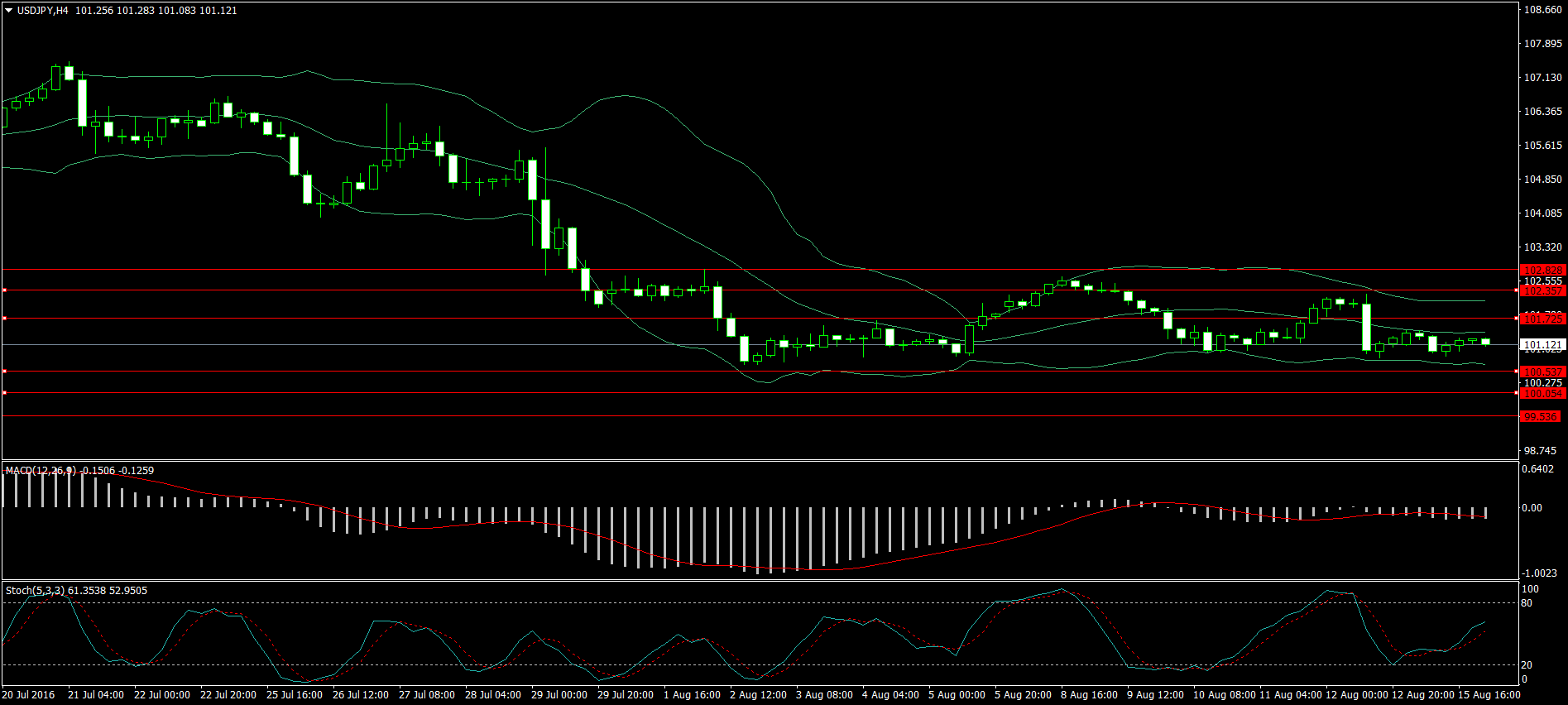
Task: Click the 107.130 price scale value
Action: click(1543, 78)
